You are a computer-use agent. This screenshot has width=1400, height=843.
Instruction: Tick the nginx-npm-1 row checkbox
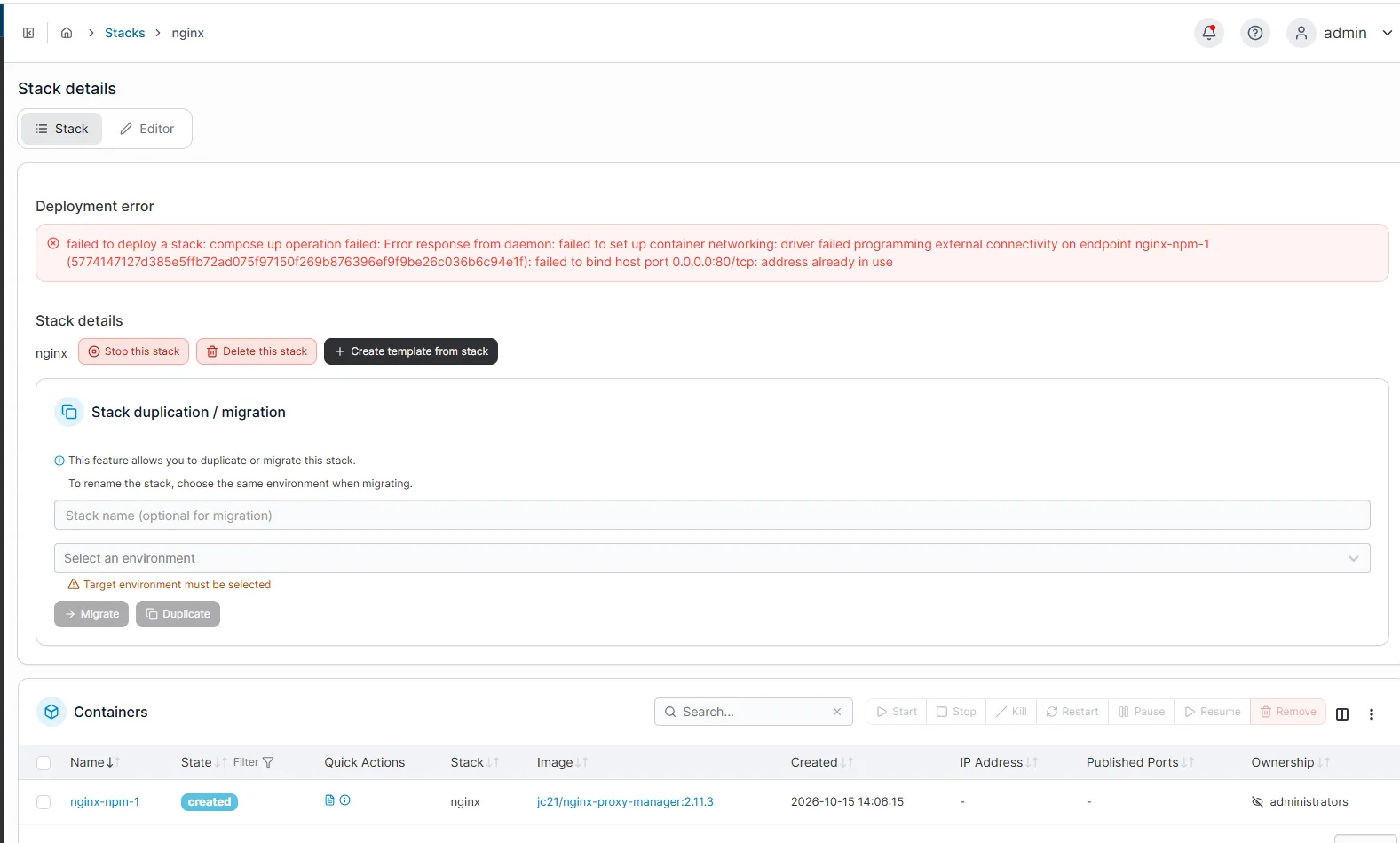(x=44, y=802)
